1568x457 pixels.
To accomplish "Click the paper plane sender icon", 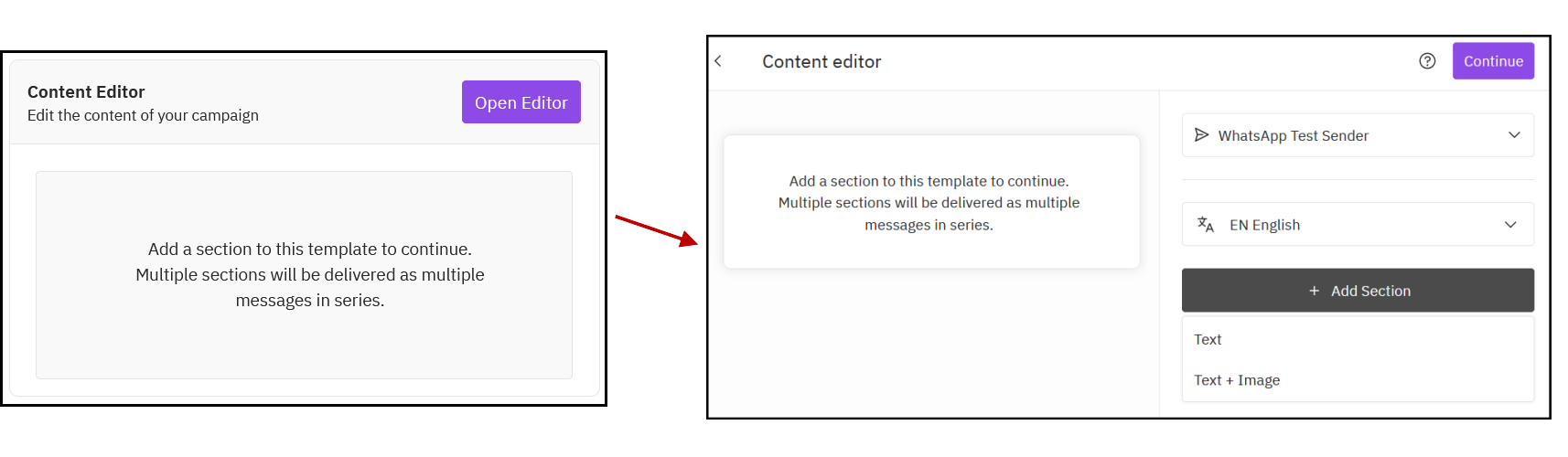I will pos(1202,135).
